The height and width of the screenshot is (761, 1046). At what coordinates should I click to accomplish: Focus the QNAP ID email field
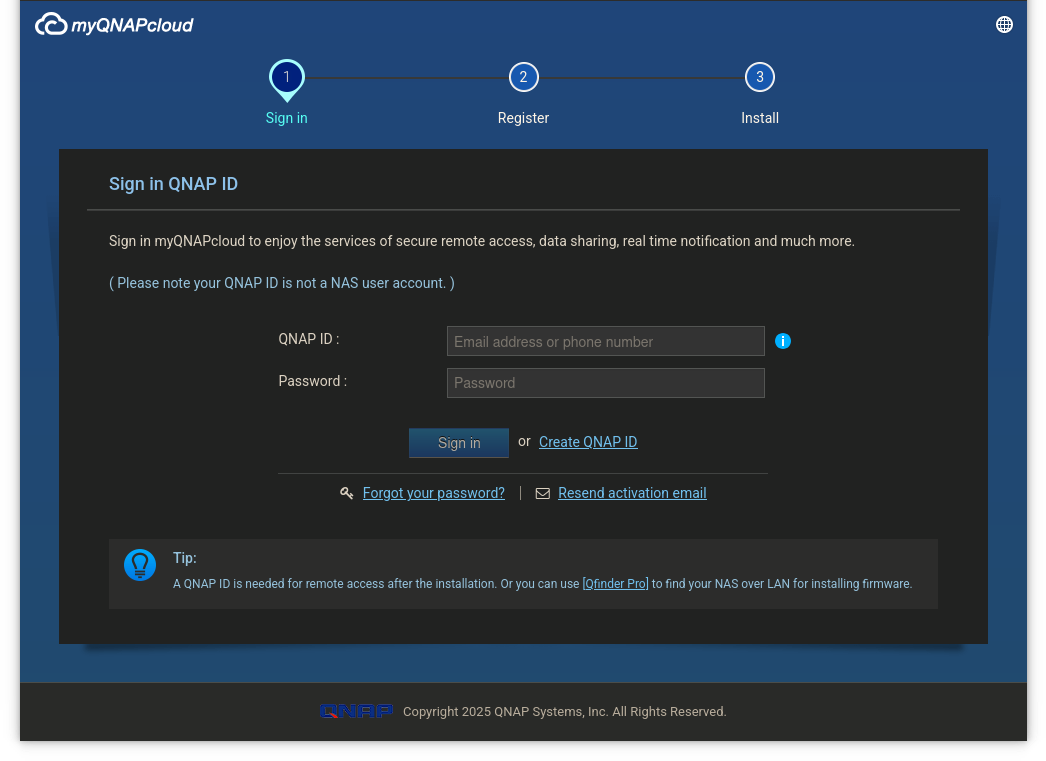606,341
